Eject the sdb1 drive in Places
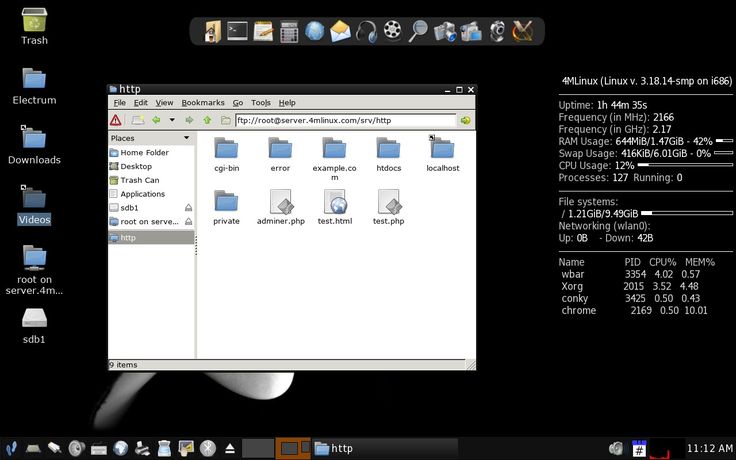Screen dimensions: 736x460 click(188, 208)
